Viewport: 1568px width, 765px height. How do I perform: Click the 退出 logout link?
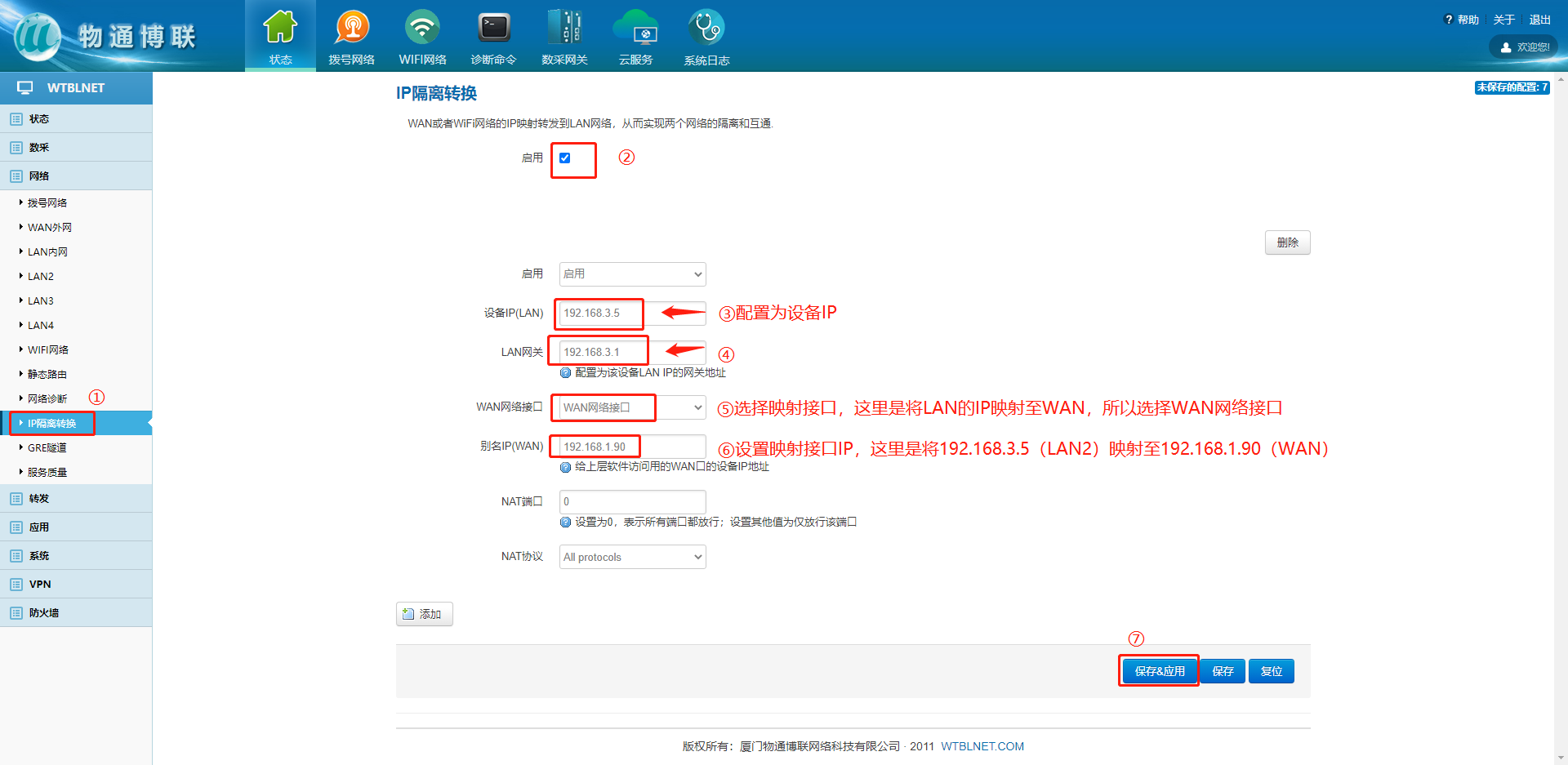click(1539, 20)
